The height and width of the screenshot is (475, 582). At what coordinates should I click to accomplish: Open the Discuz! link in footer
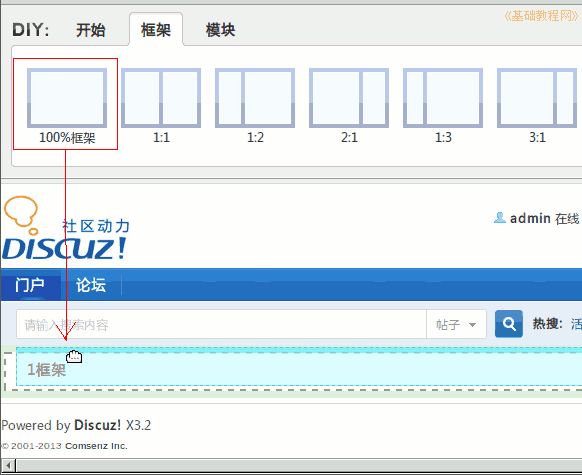point(98,425)
